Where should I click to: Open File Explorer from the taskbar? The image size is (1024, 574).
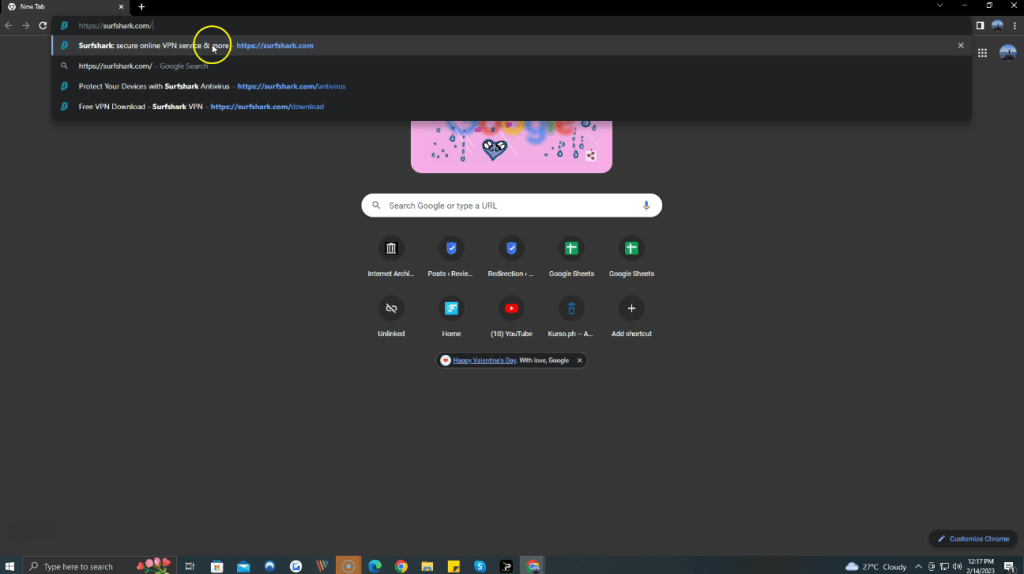click(x=427, y=566)
